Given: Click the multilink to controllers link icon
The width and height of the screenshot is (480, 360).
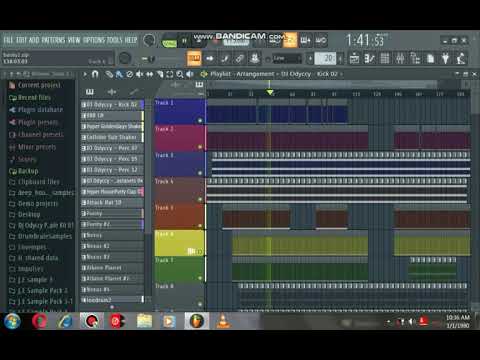Looking at the screenshot, I should [x=239, y=59].
